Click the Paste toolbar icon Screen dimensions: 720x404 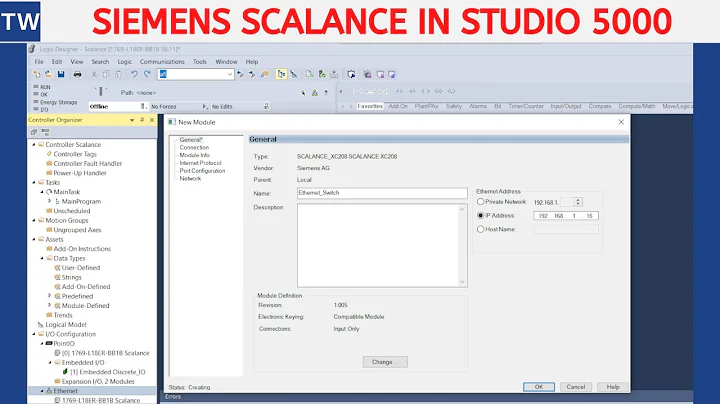(118, 74)
